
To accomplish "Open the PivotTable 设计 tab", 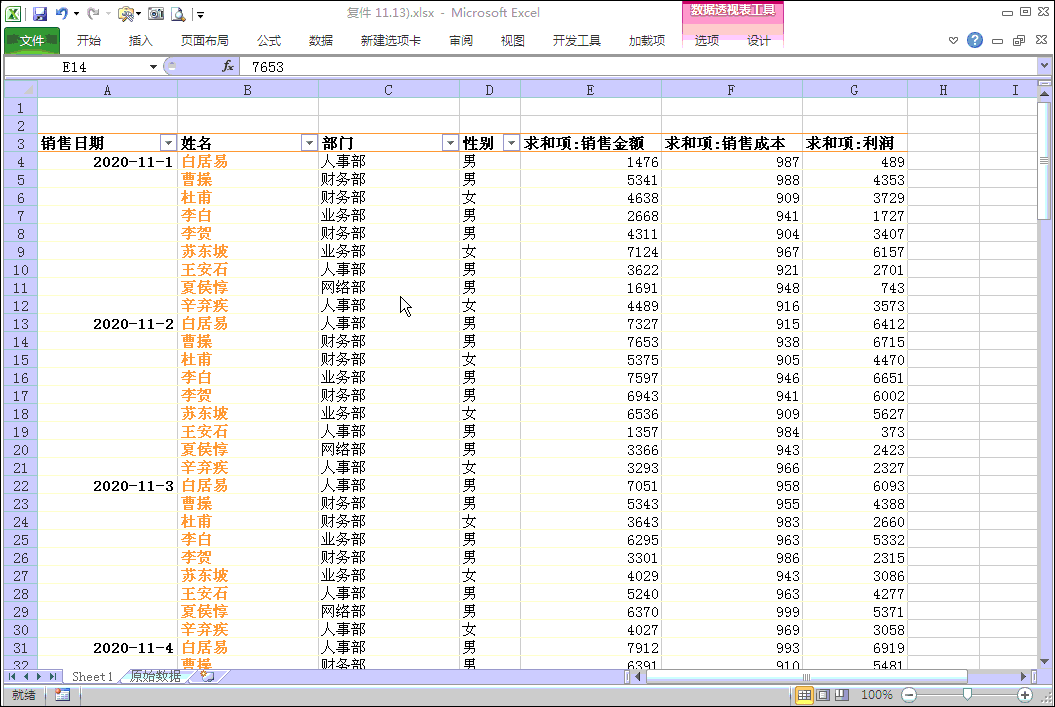I will click(758, 40).
